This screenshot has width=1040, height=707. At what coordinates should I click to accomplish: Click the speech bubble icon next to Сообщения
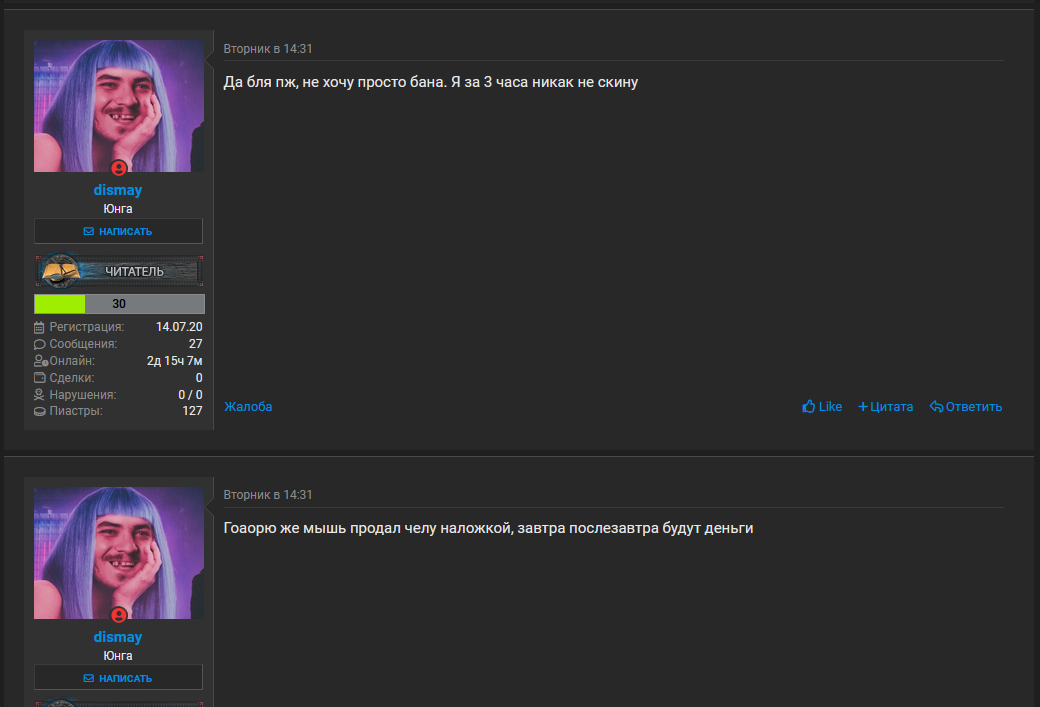[39, 344]
